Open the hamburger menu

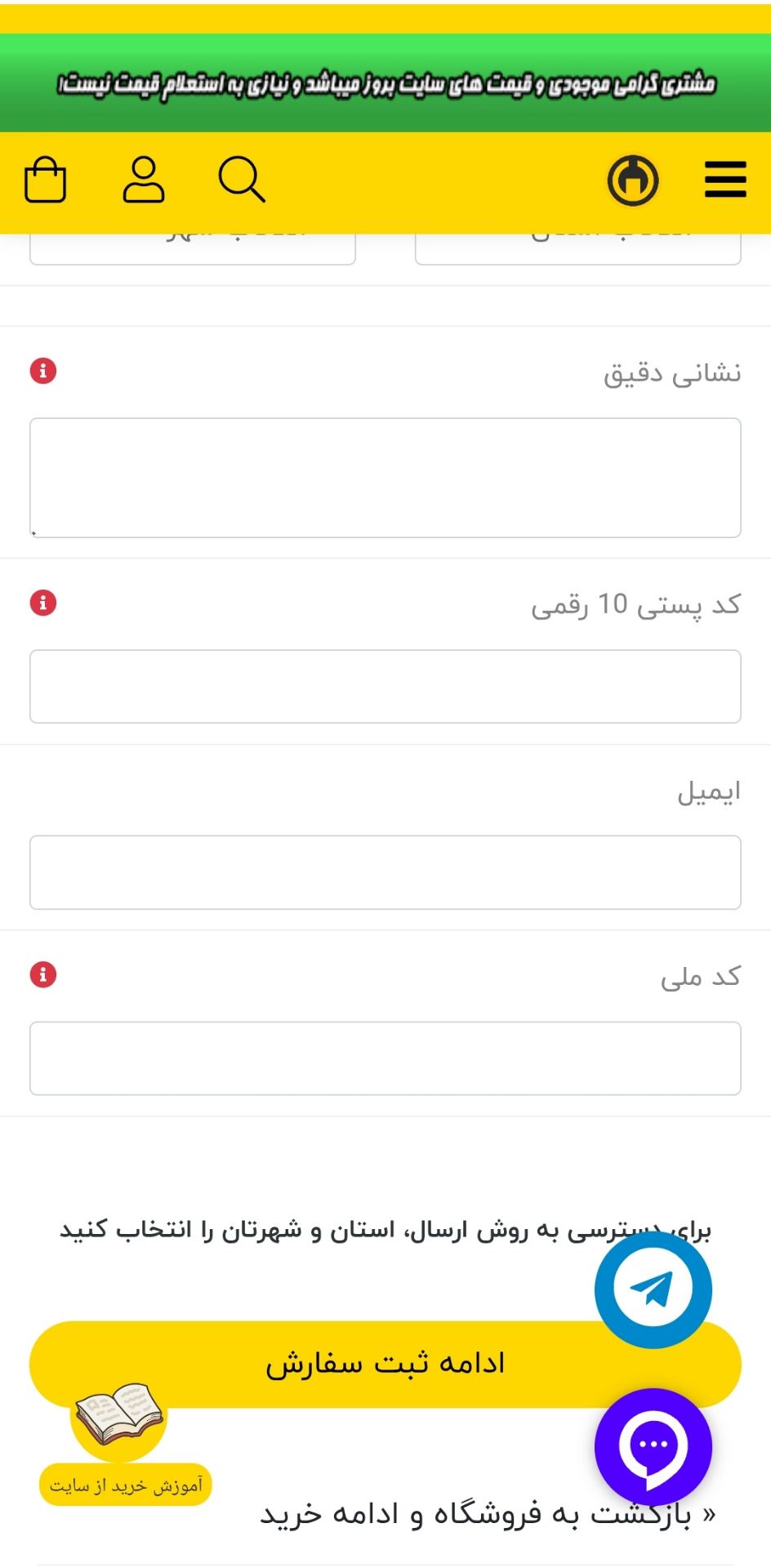point(725,180)
